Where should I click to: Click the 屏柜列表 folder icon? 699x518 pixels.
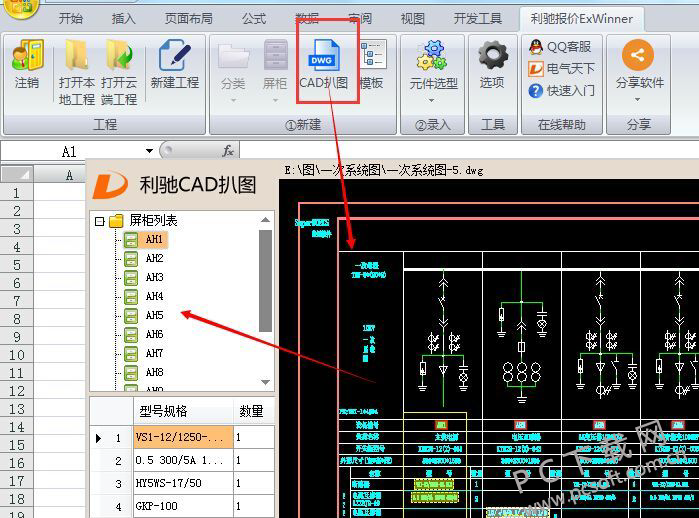point(116,221)
